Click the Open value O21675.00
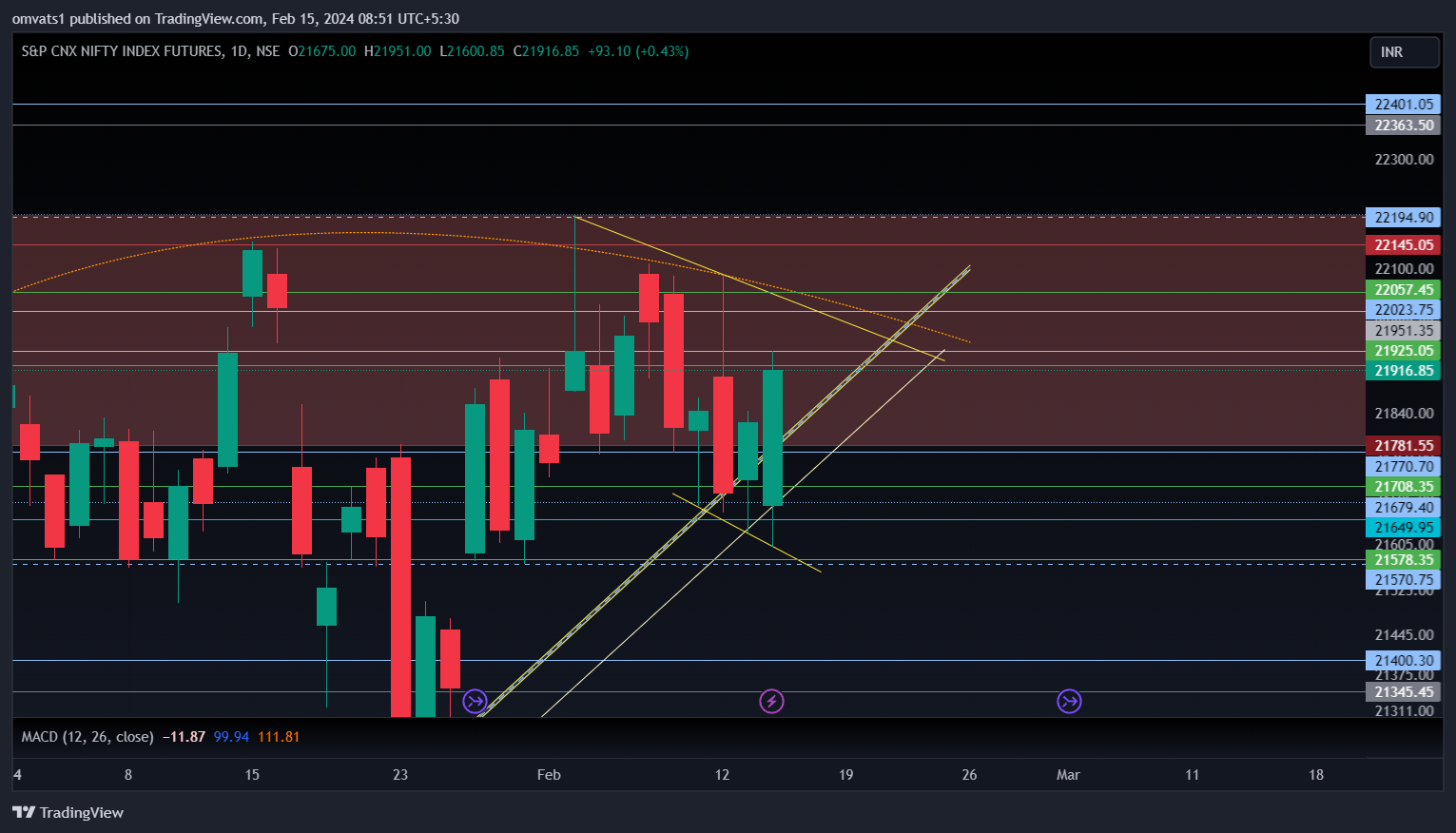 [x=321, y=51]
